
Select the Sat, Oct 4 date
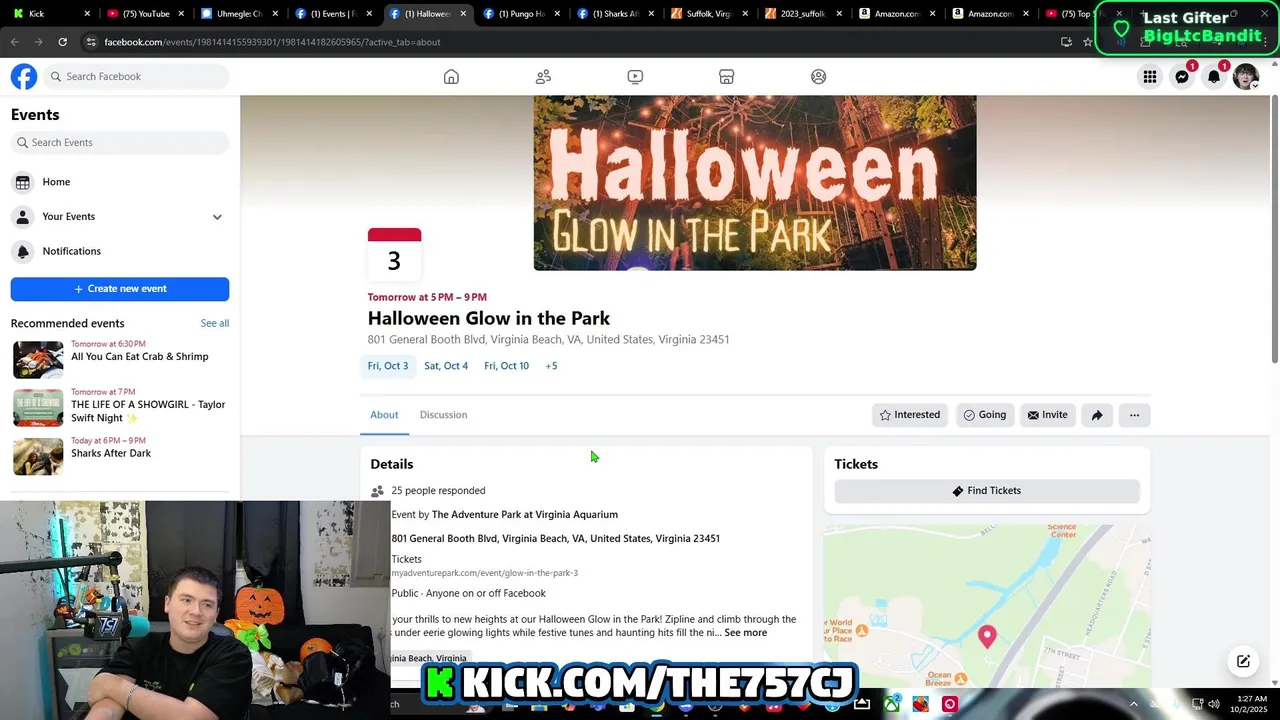pyautogui.click(x=446, y=366)
